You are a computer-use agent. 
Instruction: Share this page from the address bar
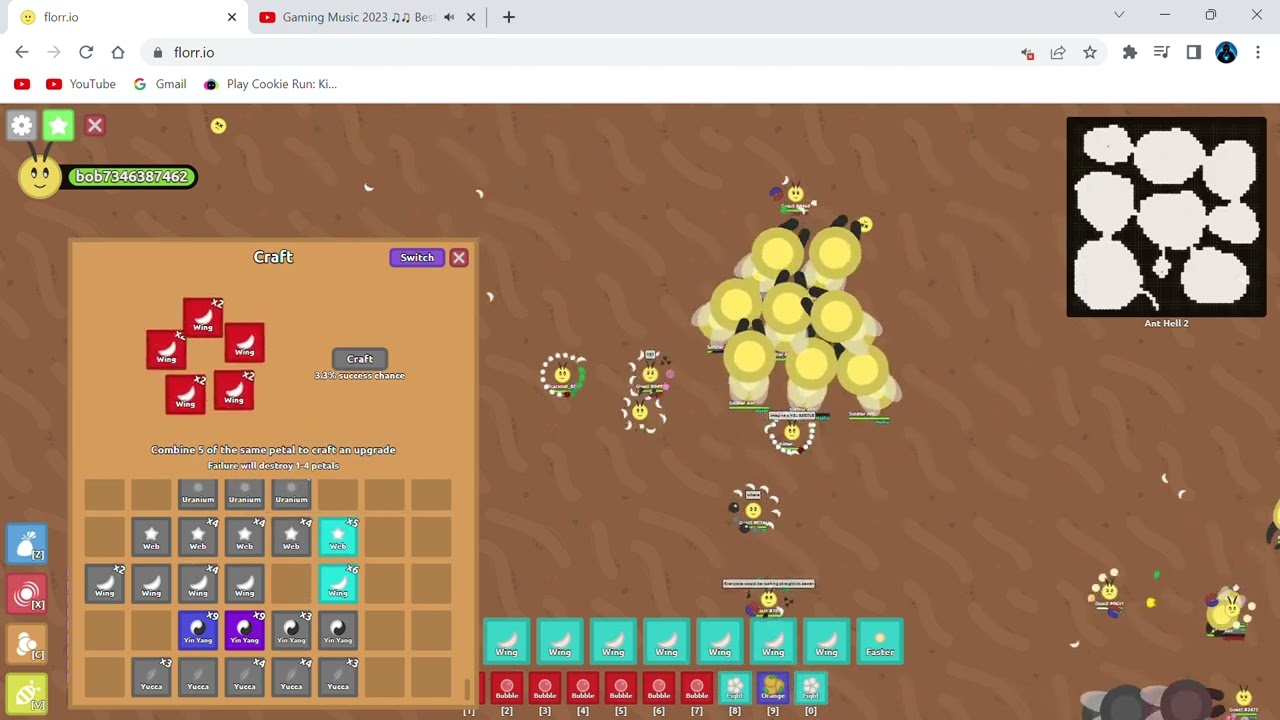click(x=1058, y=53)
